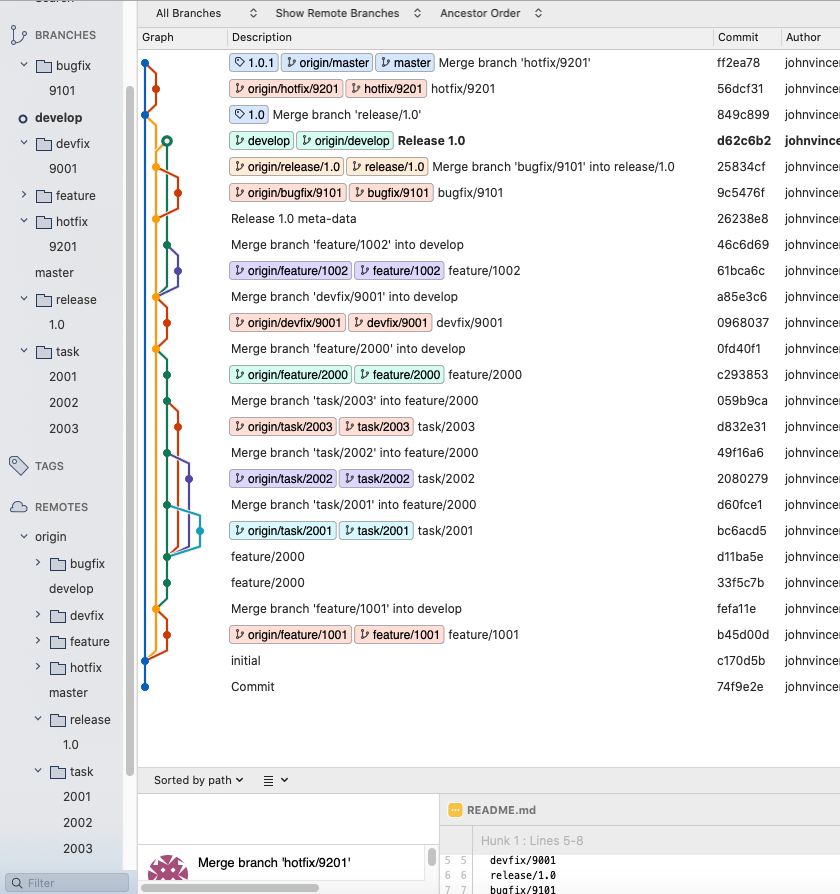This screenshot has width=840, height=894.
Task: Select the master branch label chip
Action: click(x=405, y=62)
